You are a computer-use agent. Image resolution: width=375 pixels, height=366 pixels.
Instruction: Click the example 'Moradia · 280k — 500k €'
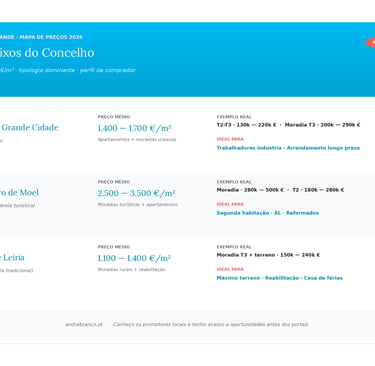point(250,190)
